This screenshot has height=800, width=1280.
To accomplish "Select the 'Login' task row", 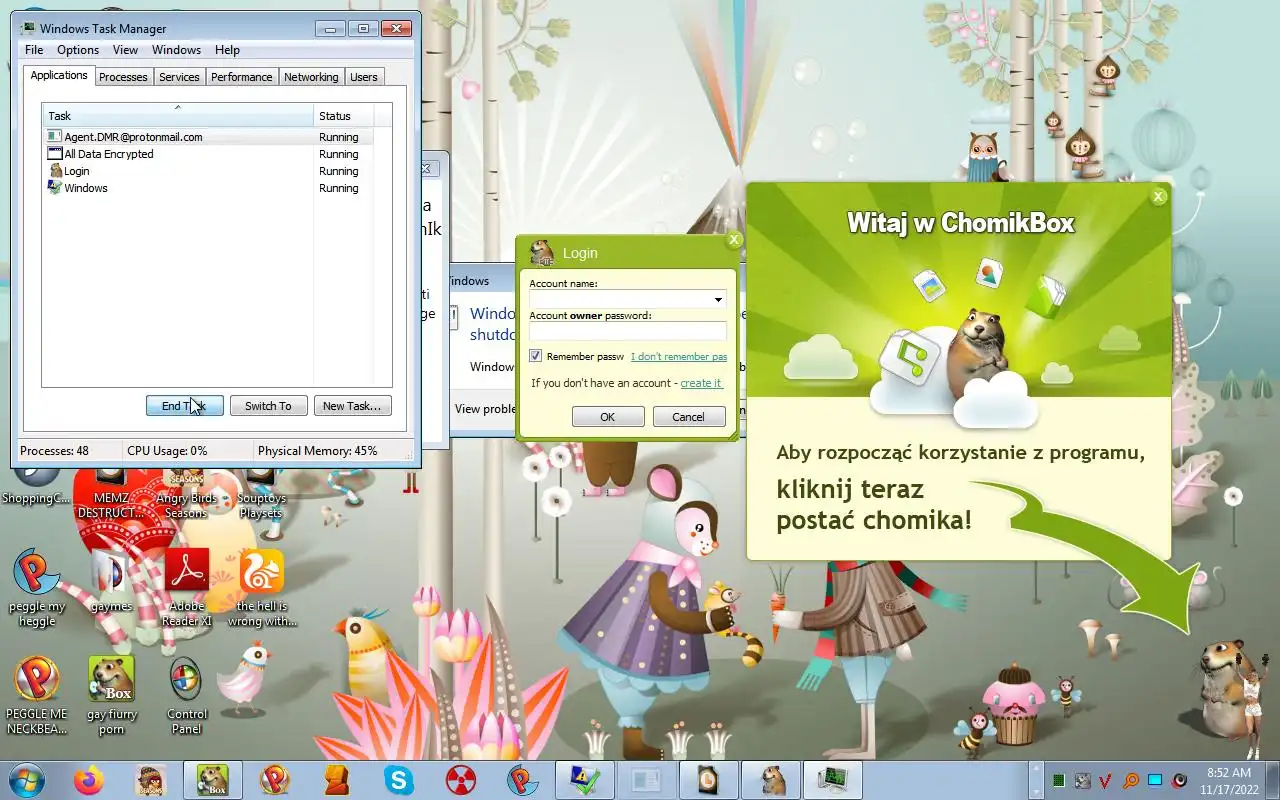I will [x=208, y=171].
